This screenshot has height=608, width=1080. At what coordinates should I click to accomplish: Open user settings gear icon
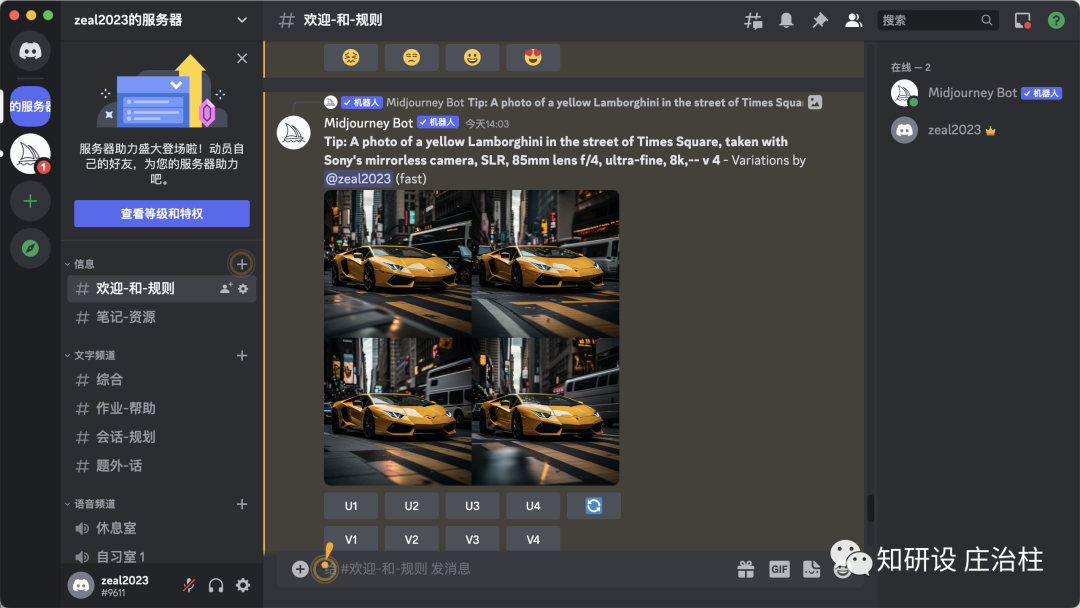coord(243,585)
